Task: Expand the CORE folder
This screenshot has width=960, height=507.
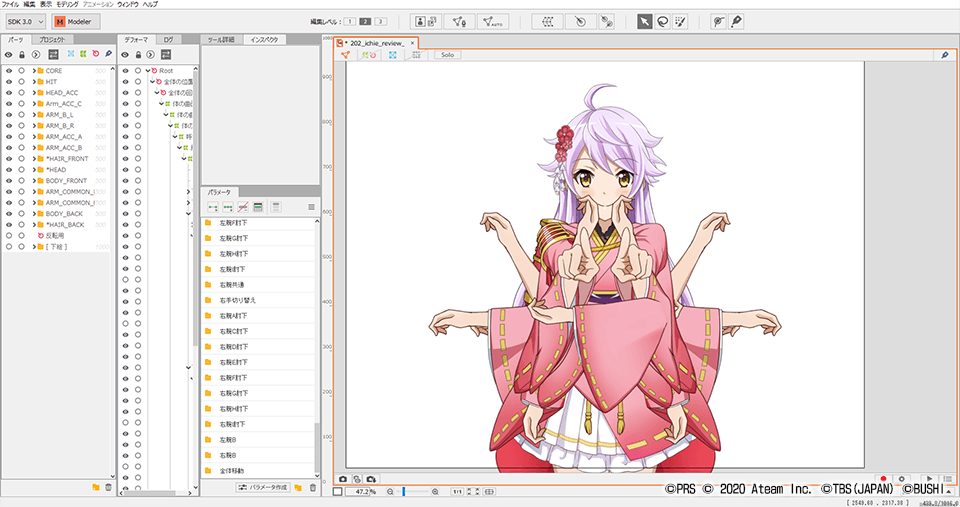Action: point(34,70)
